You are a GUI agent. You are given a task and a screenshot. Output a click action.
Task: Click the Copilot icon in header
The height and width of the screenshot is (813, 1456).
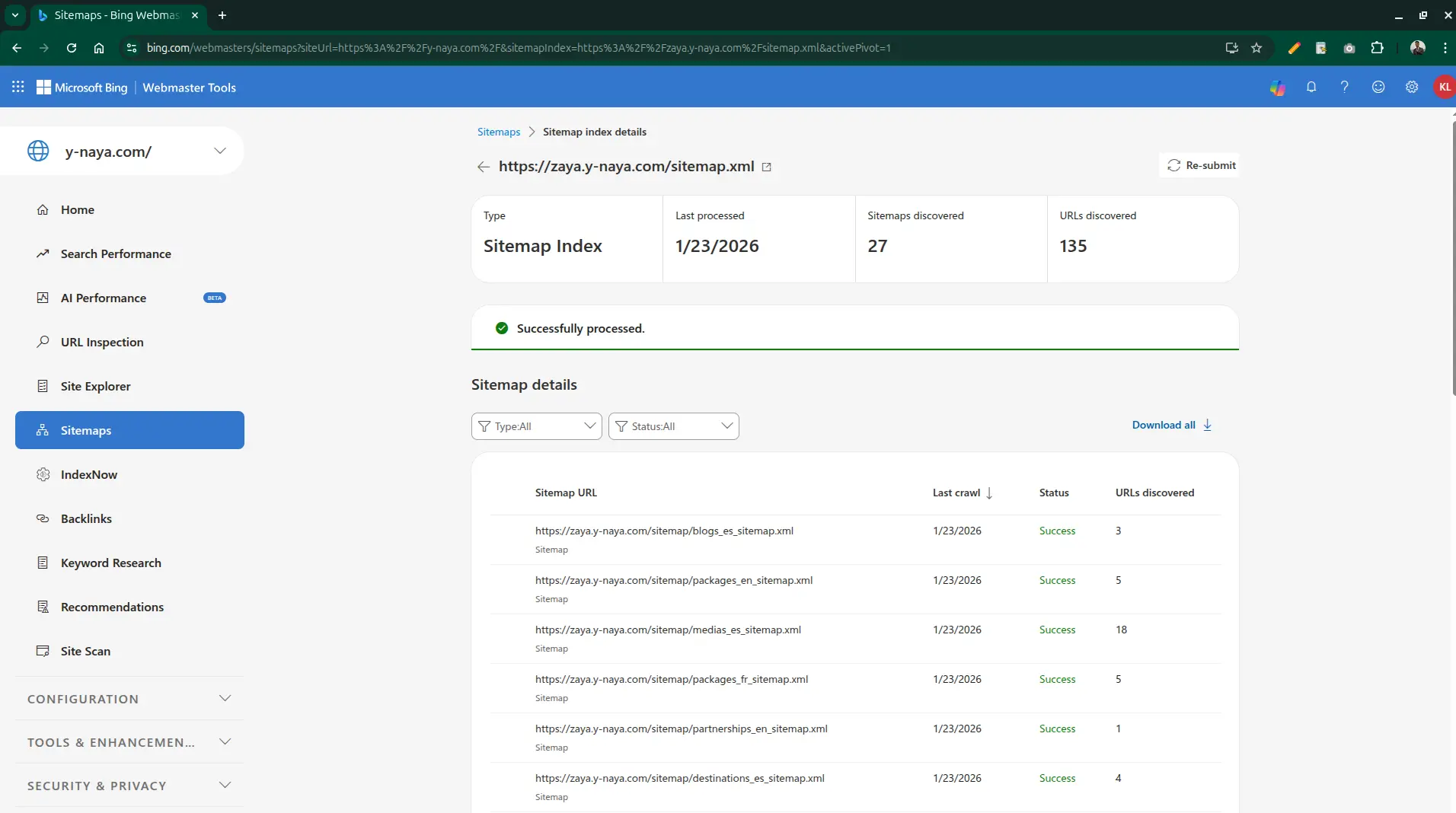click(1277, 88)
